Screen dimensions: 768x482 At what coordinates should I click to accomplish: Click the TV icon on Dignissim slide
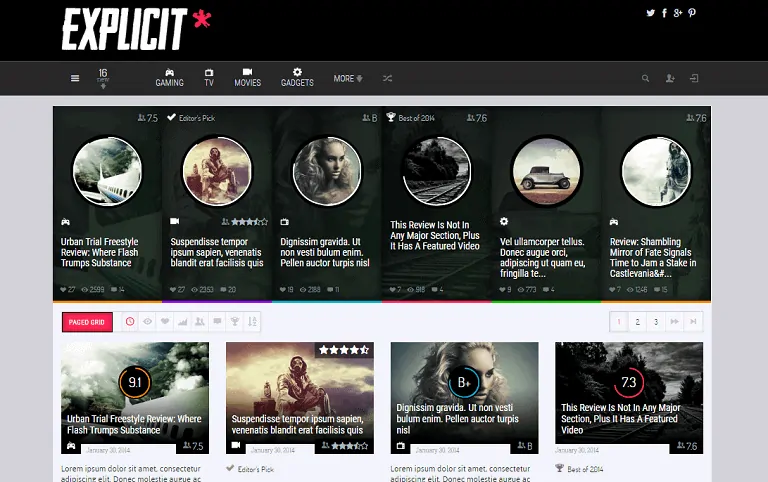click(x=285, y=222)
